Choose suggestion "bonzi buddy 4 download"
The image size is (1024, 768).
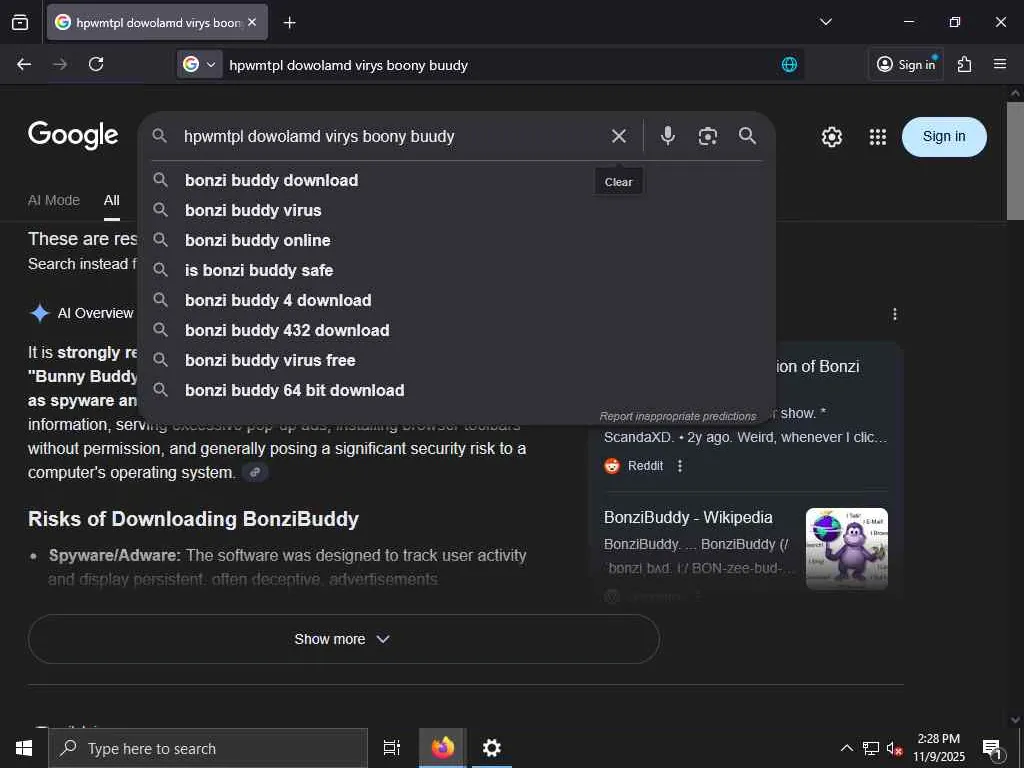[x=457, y=300]
